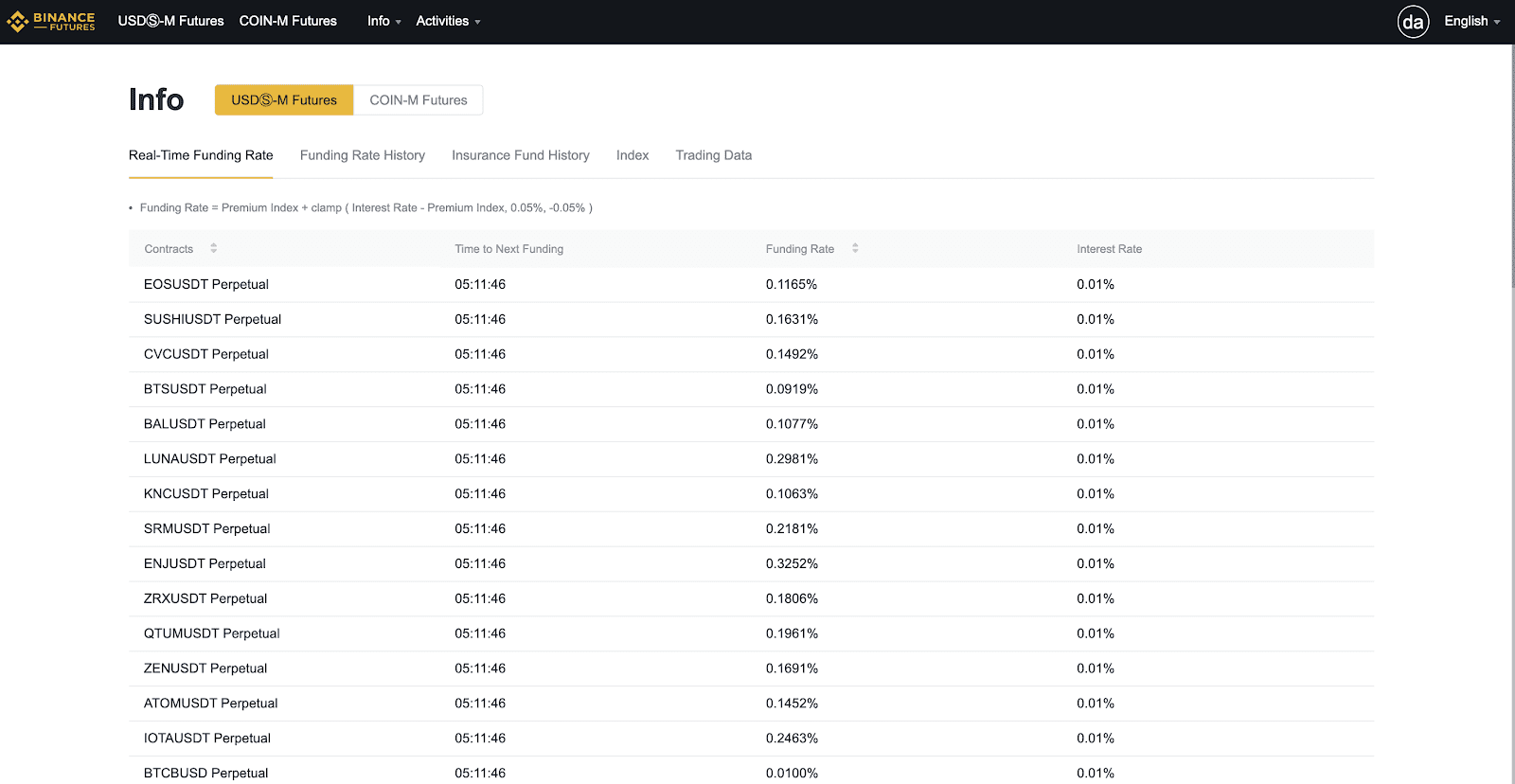Go to USDⓈ-M Futures in top navigation
Viewport: 1515px width, 784px height.
(170, 21)
